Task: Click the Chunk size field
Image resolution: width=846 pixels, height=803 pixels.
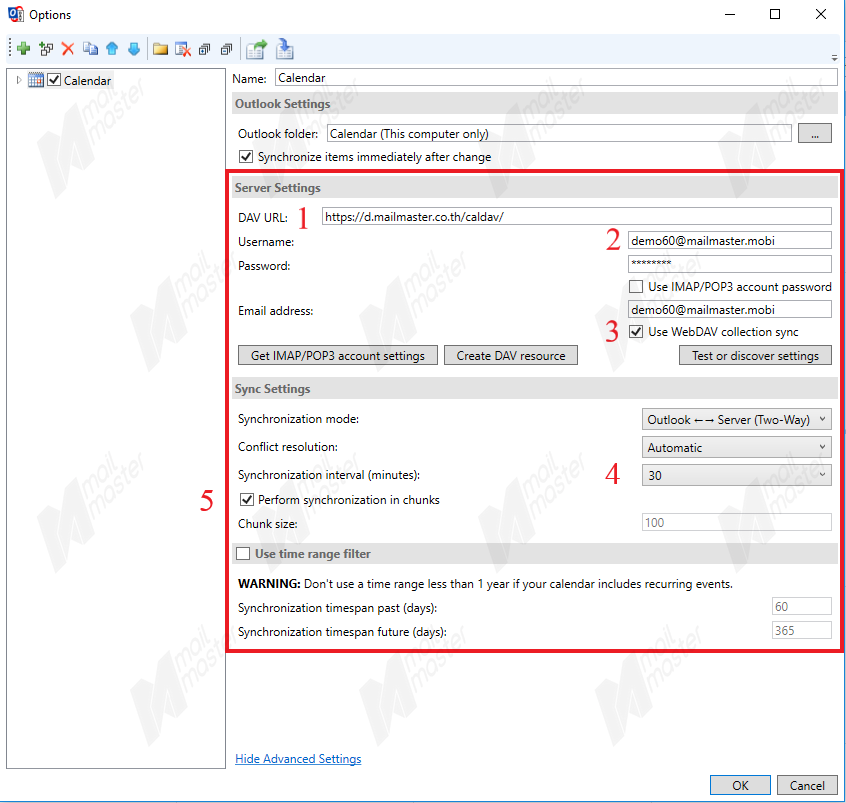Action: click(736, 522)
